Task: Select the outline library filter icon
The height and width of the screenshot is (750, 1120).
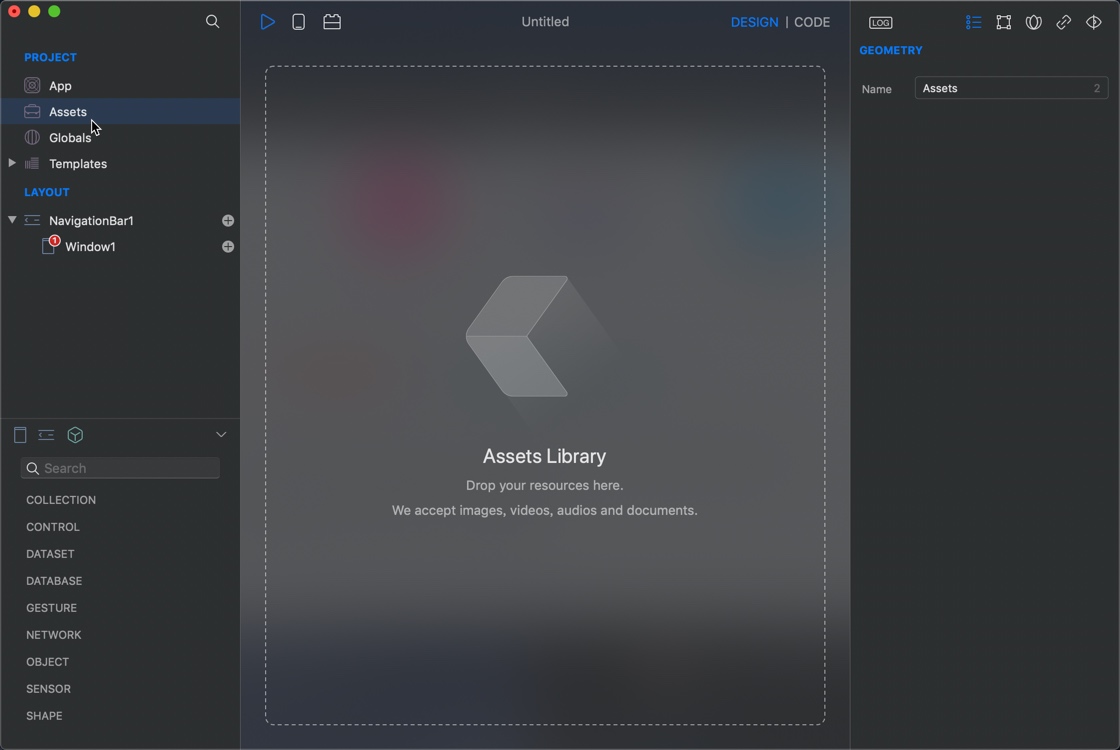Action: tap(46, 435)
